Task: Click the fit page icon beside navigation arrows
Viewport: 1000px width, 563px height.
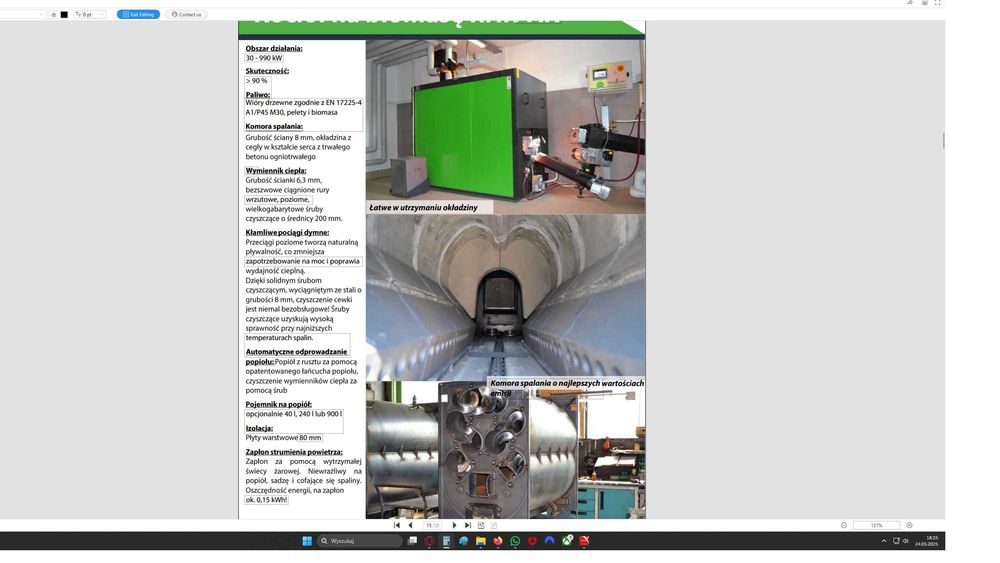Action: coord(481,525)
